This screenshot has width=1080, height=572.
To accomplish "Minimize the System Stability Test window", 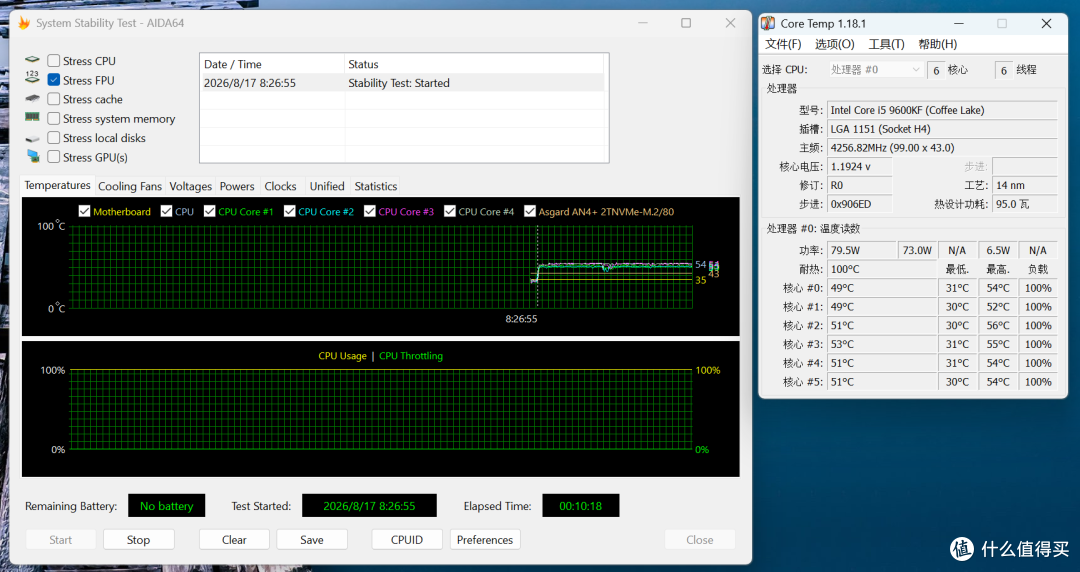I will [x=643, y=23].
